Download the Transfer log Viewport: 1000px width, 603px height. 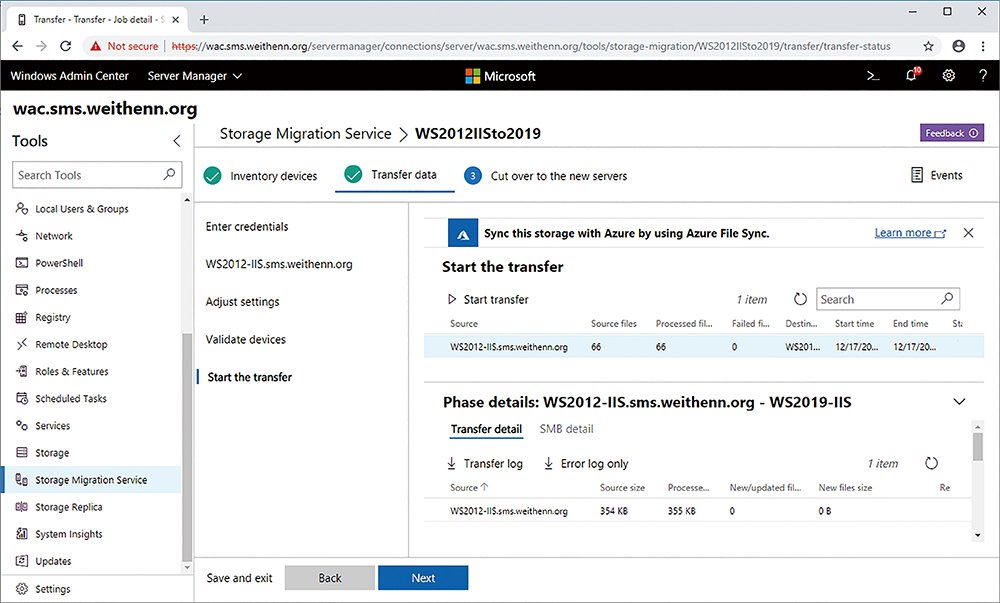point(485,463)
